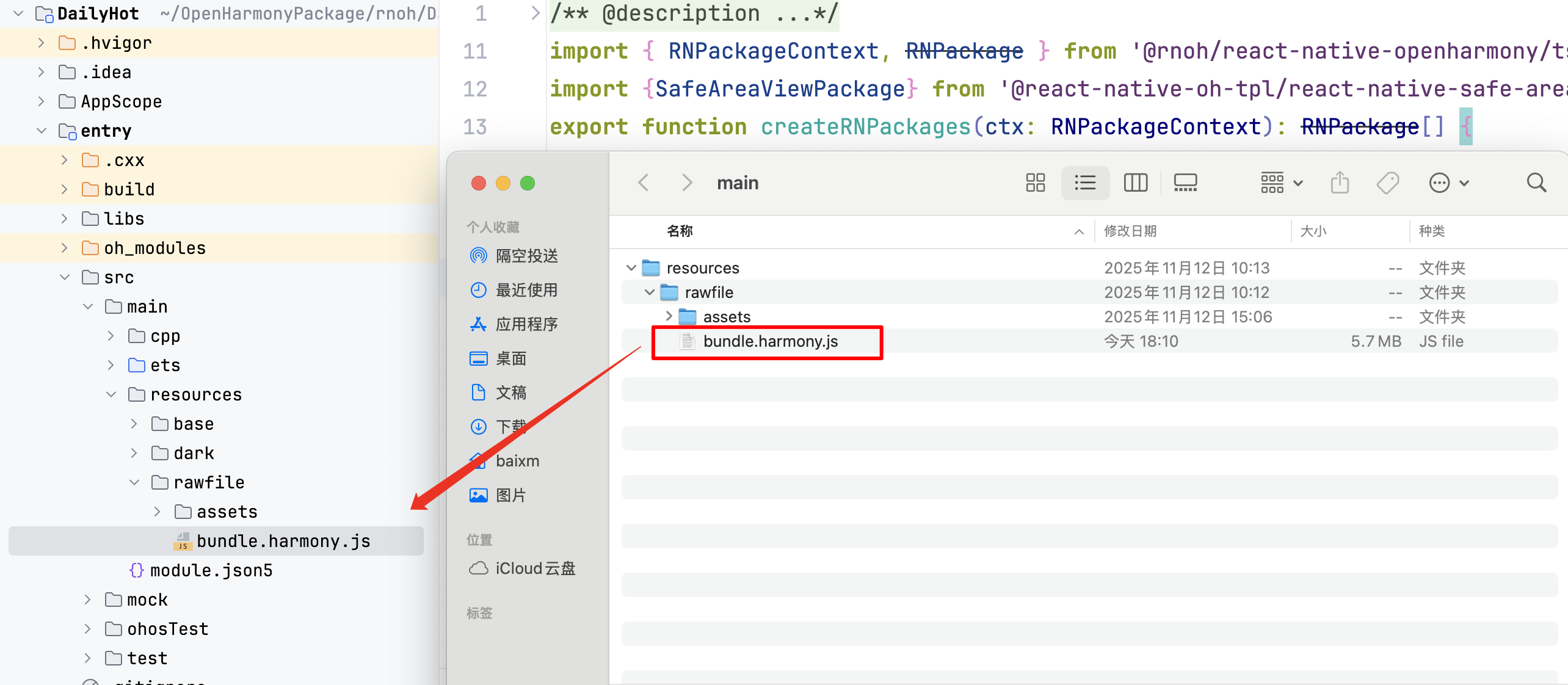Click the Finder share icon
Image resolution: width=1568 pixels, height=685 pixels.
click(1340, 183)
